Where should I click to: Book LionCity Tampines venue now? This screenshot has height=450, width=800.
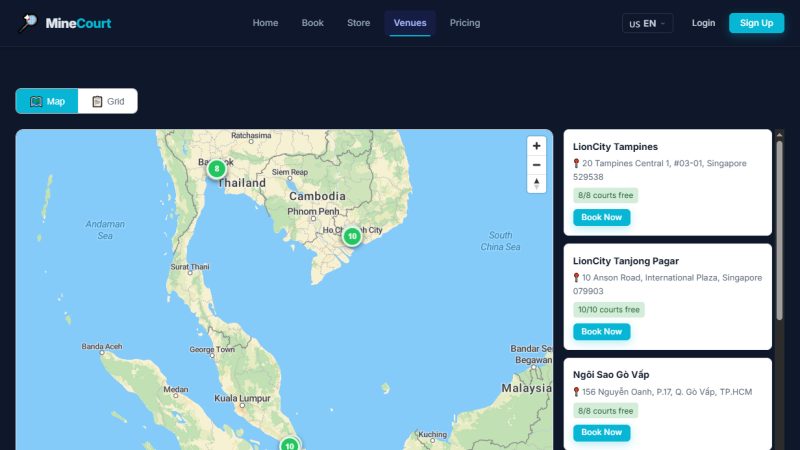602,217
